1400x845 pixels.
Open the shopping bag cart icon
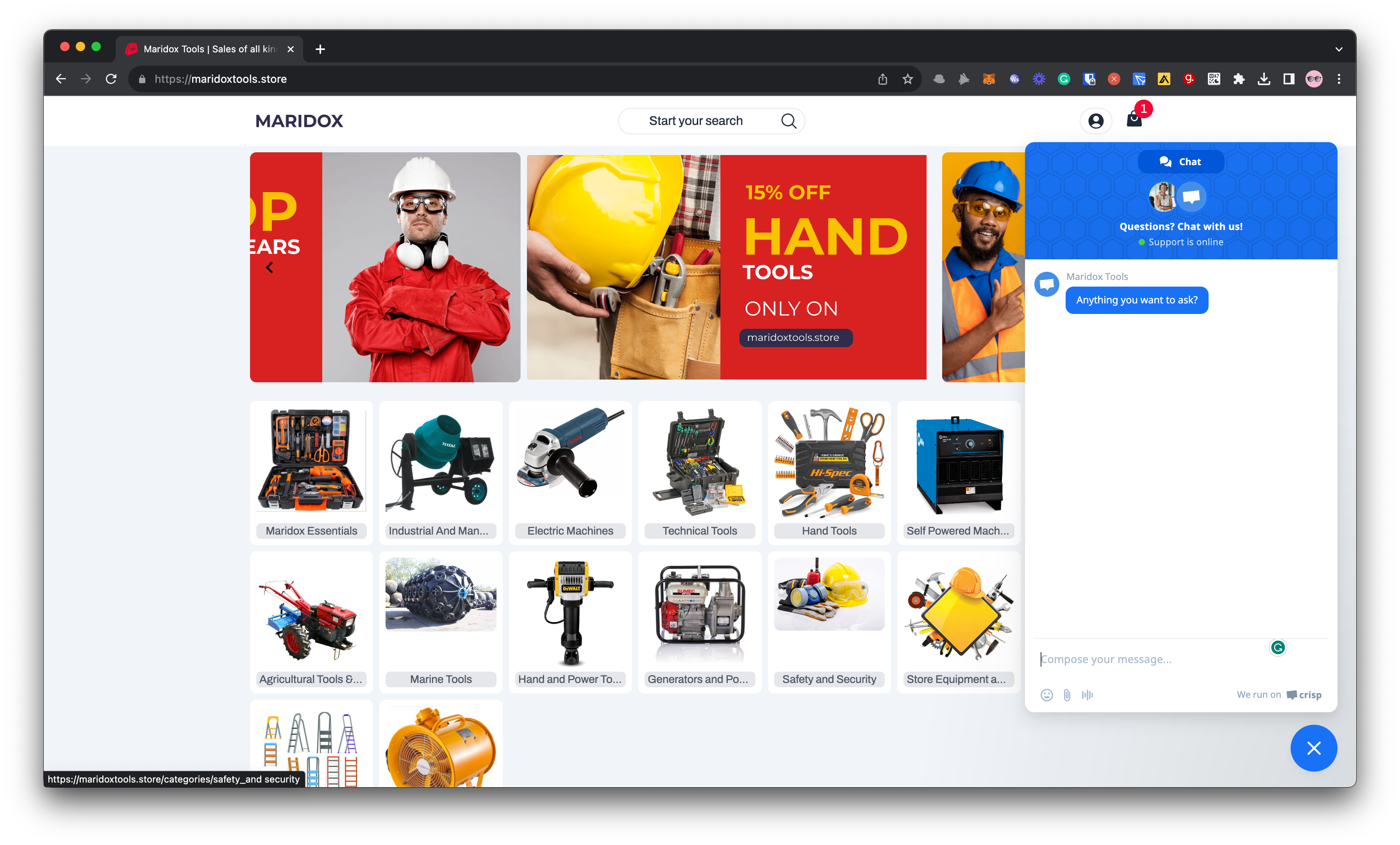pos(1134,119)
